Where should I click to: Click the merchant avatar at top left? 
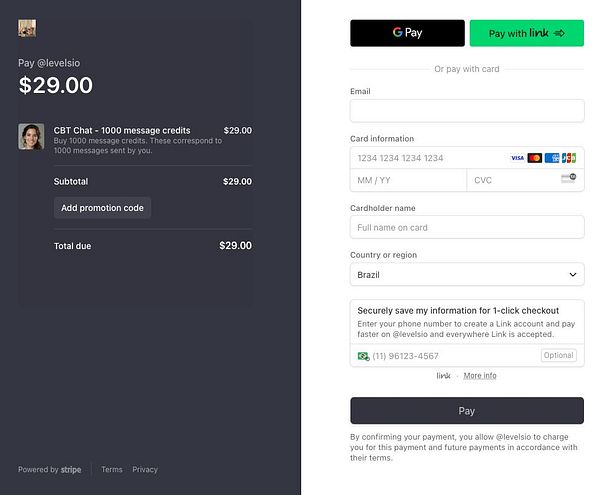27,28
